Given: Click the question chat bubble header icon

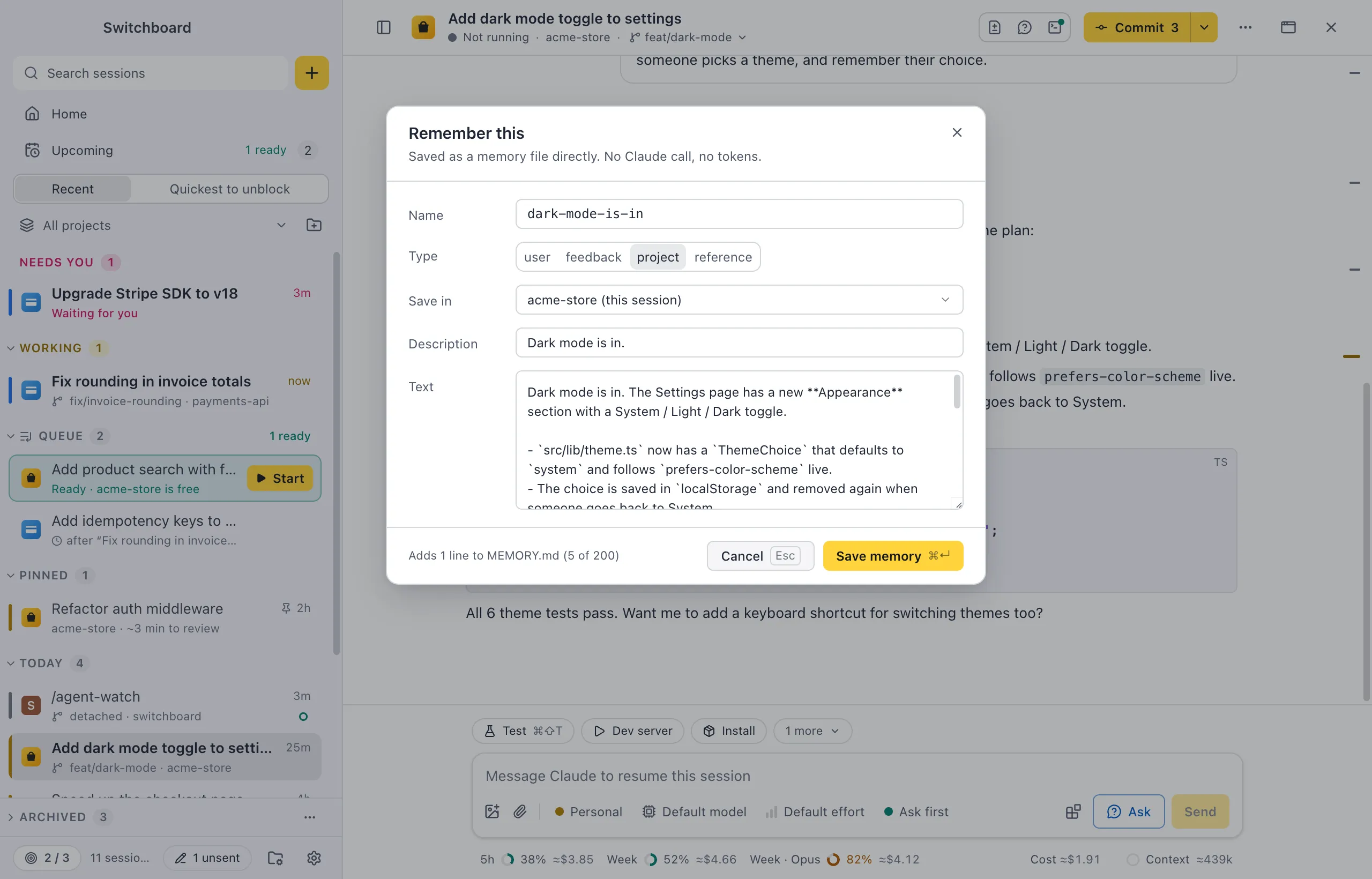Looking at the screenshot, I should pos(1024,27).
